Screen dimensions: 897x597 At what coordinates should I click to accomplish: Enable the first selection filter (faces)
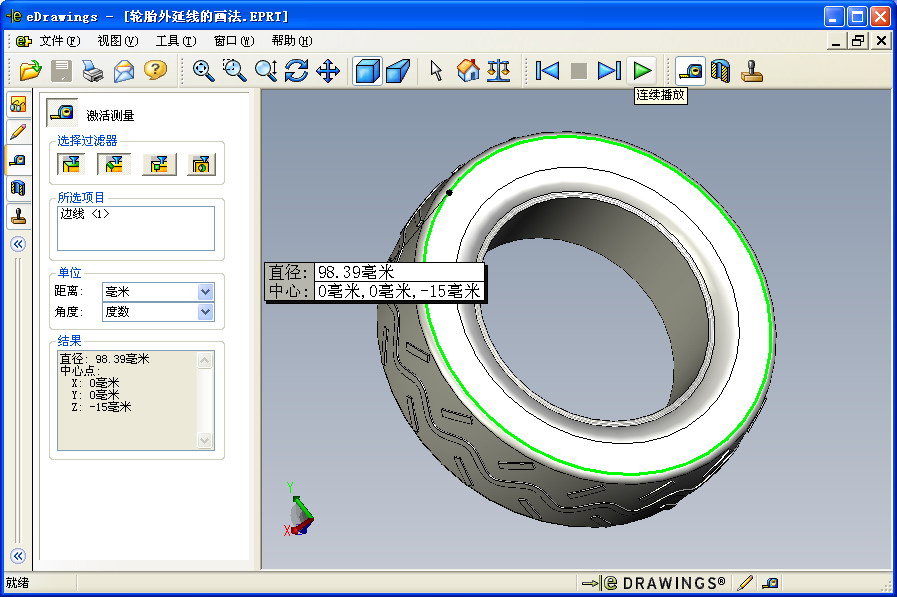coord(71,165)
